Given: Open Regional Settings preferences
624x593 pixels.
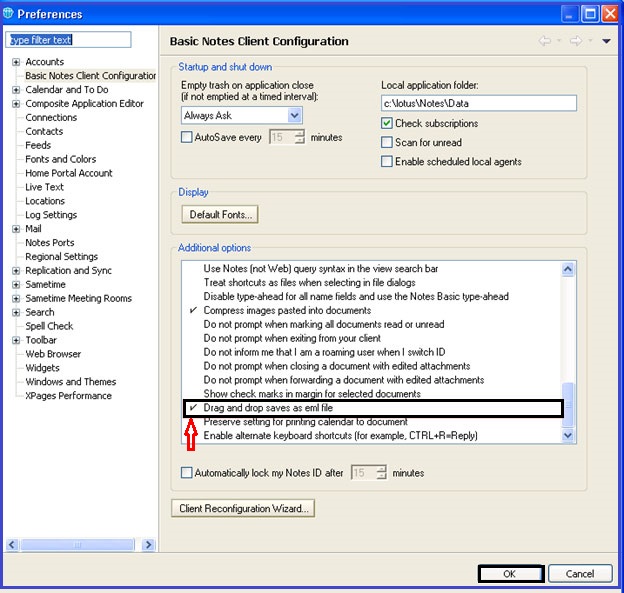Looking at the screenshot, I should [61, 257].
